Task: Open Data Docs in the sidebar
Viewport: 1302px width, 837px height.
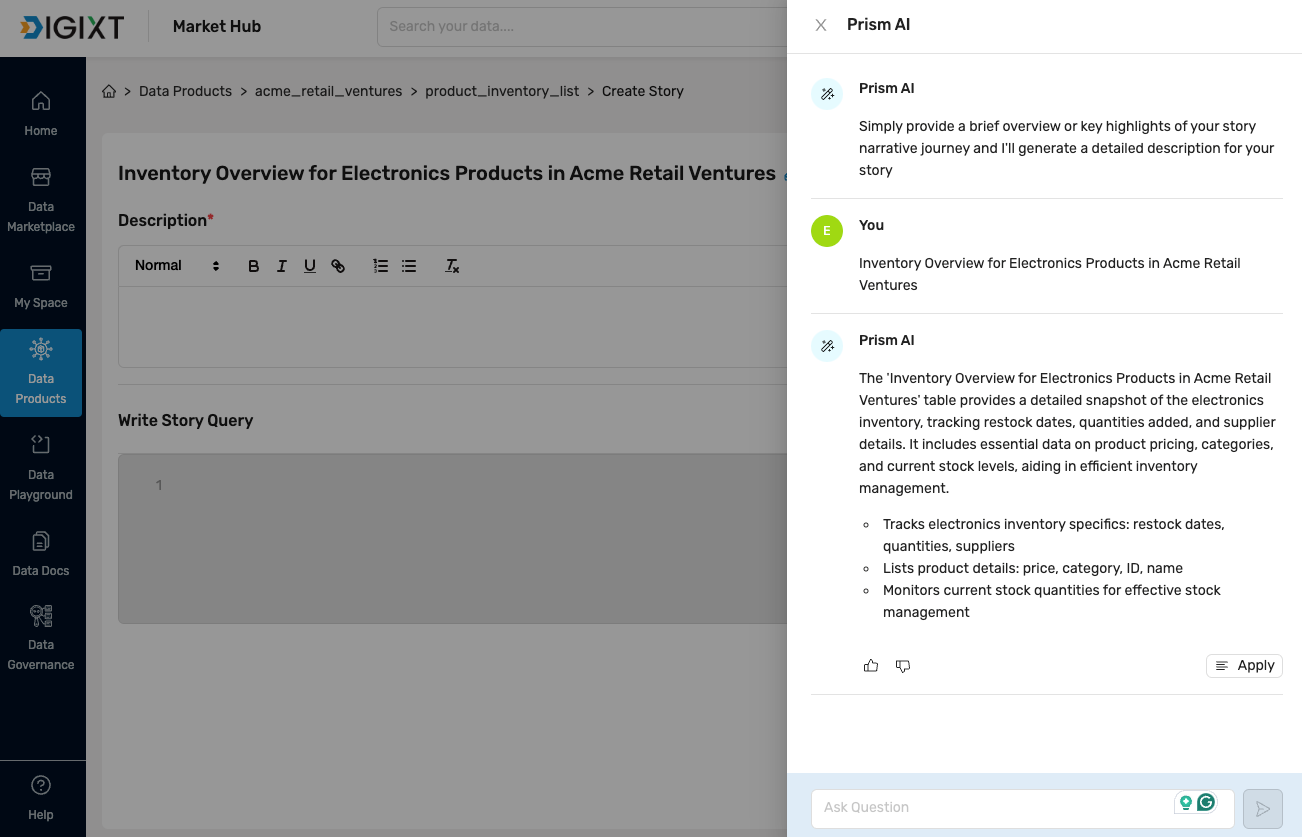Action: 41,554
